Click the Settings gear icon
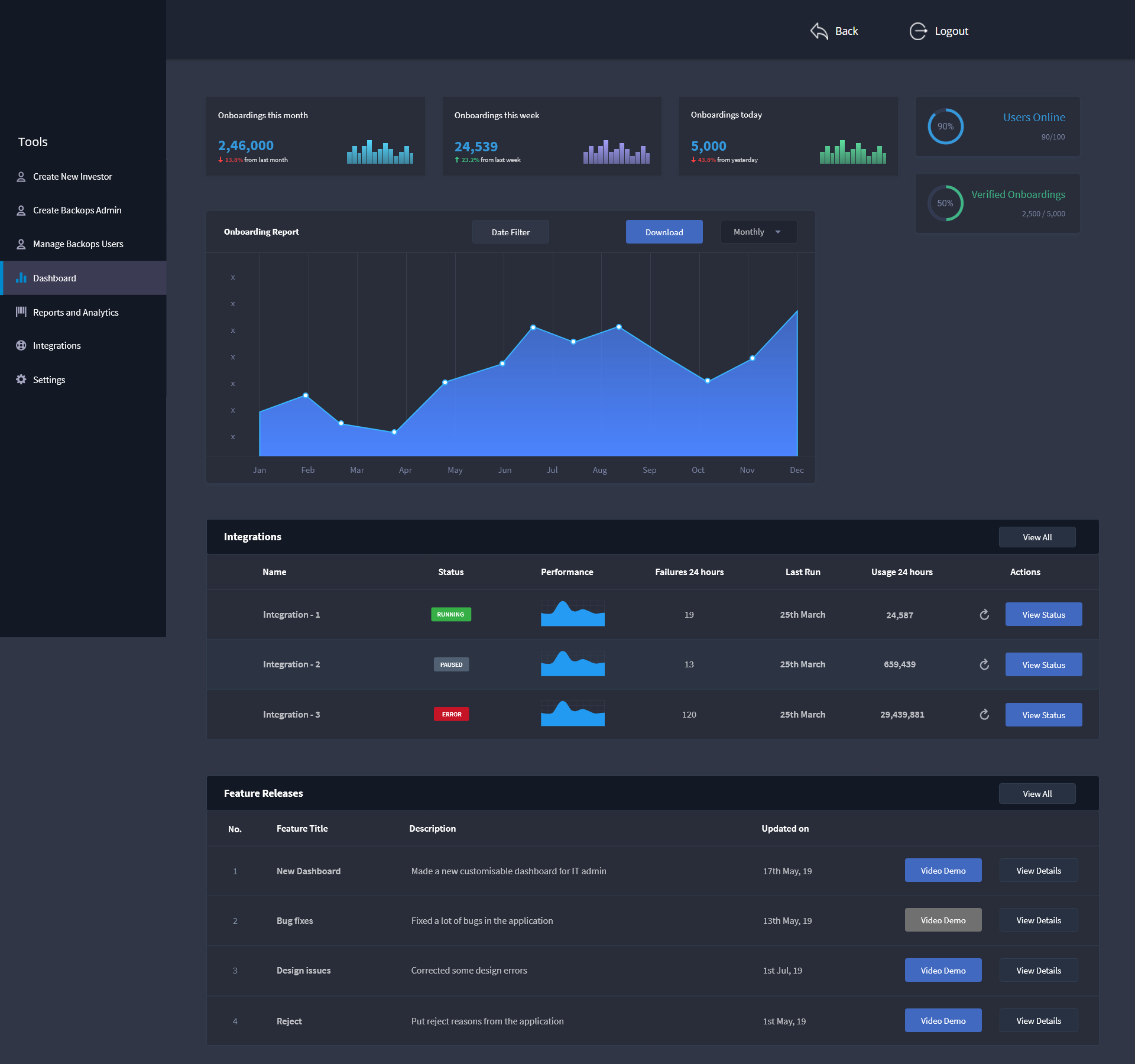 [21, 379]
